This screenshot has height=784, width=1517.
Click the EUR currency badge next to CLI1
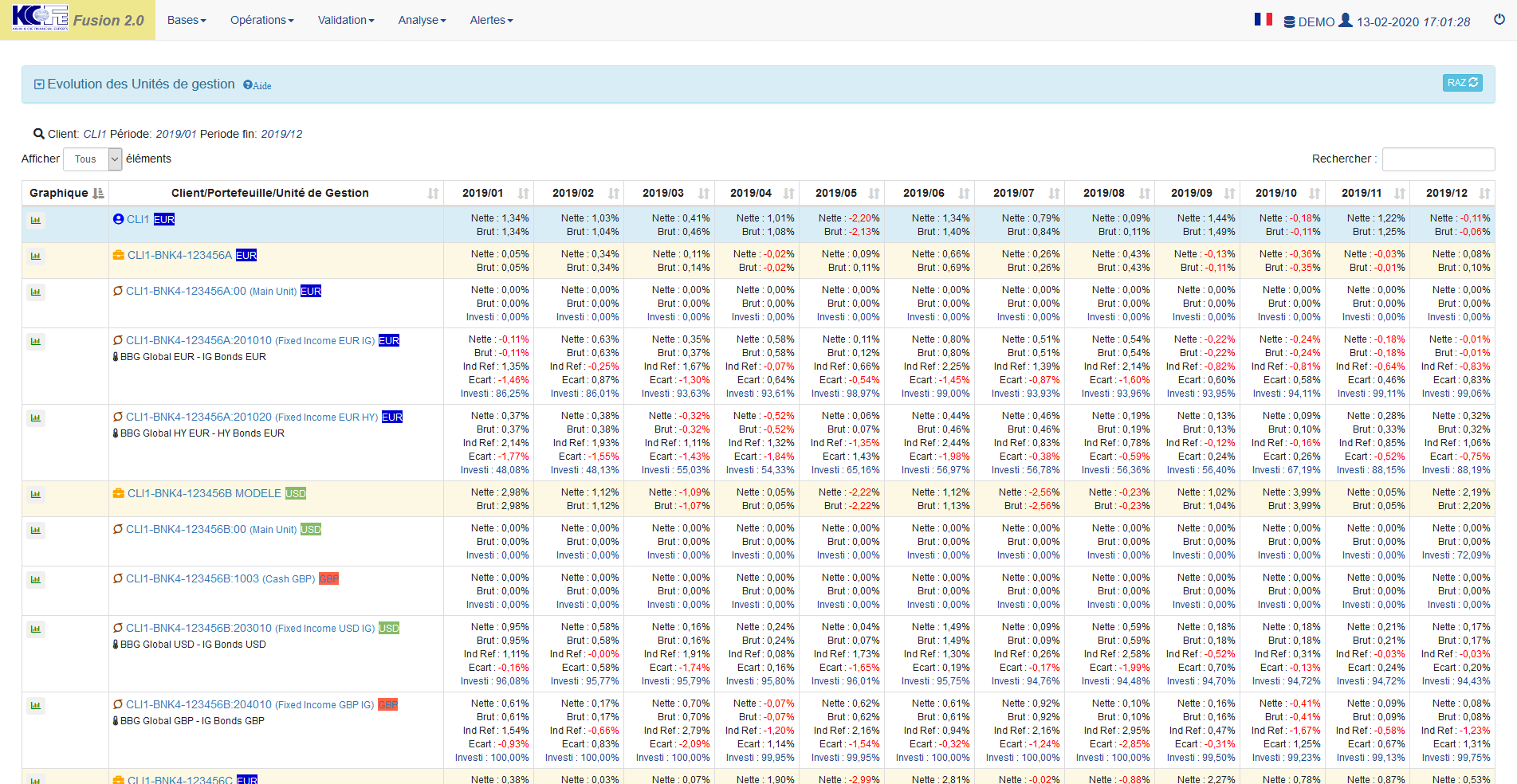coord(164,219)
